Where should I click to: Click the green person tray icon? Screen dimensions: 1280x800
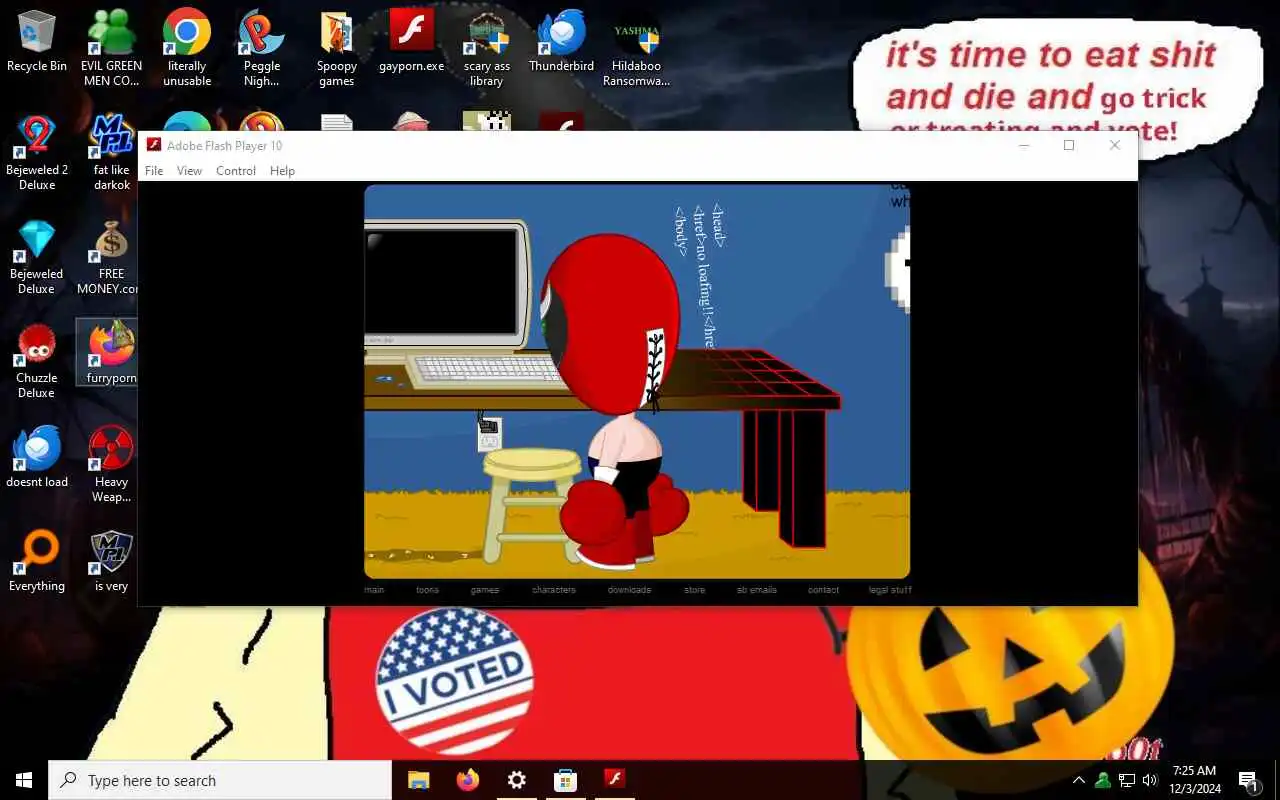(1103, 780)
